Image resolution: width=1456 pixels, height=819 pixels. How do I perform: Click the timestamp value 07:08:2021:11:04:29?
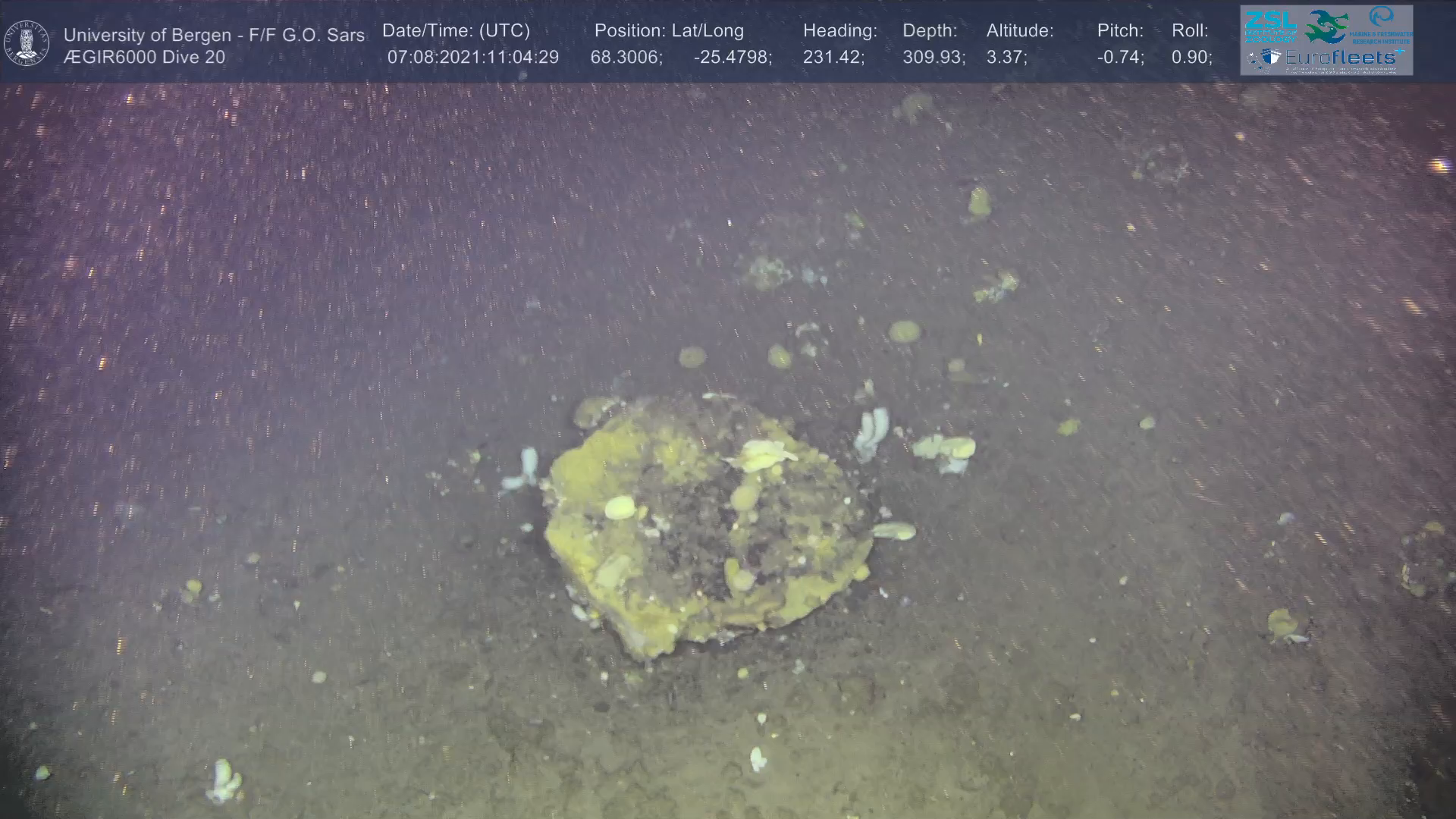pos(472,57)
